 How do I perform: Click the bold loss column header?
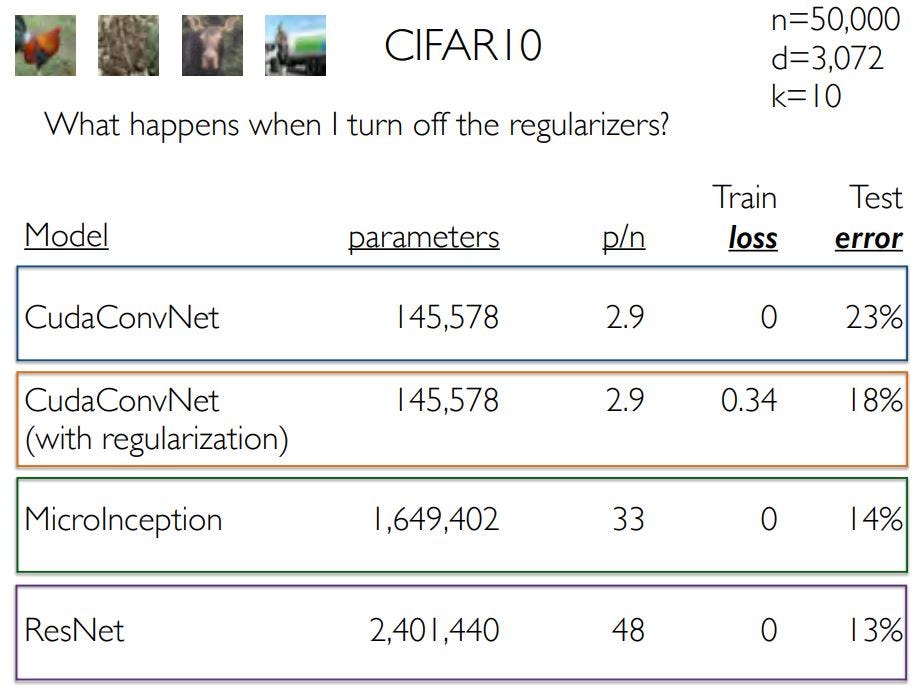point(753,238)
